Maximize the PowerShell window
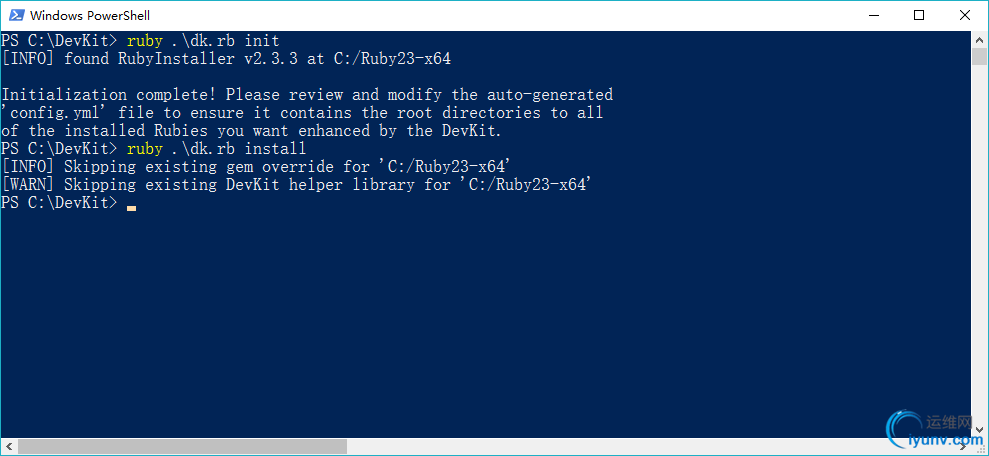The height and width of the screenshot is (456, 989). [x=919, y=15]
